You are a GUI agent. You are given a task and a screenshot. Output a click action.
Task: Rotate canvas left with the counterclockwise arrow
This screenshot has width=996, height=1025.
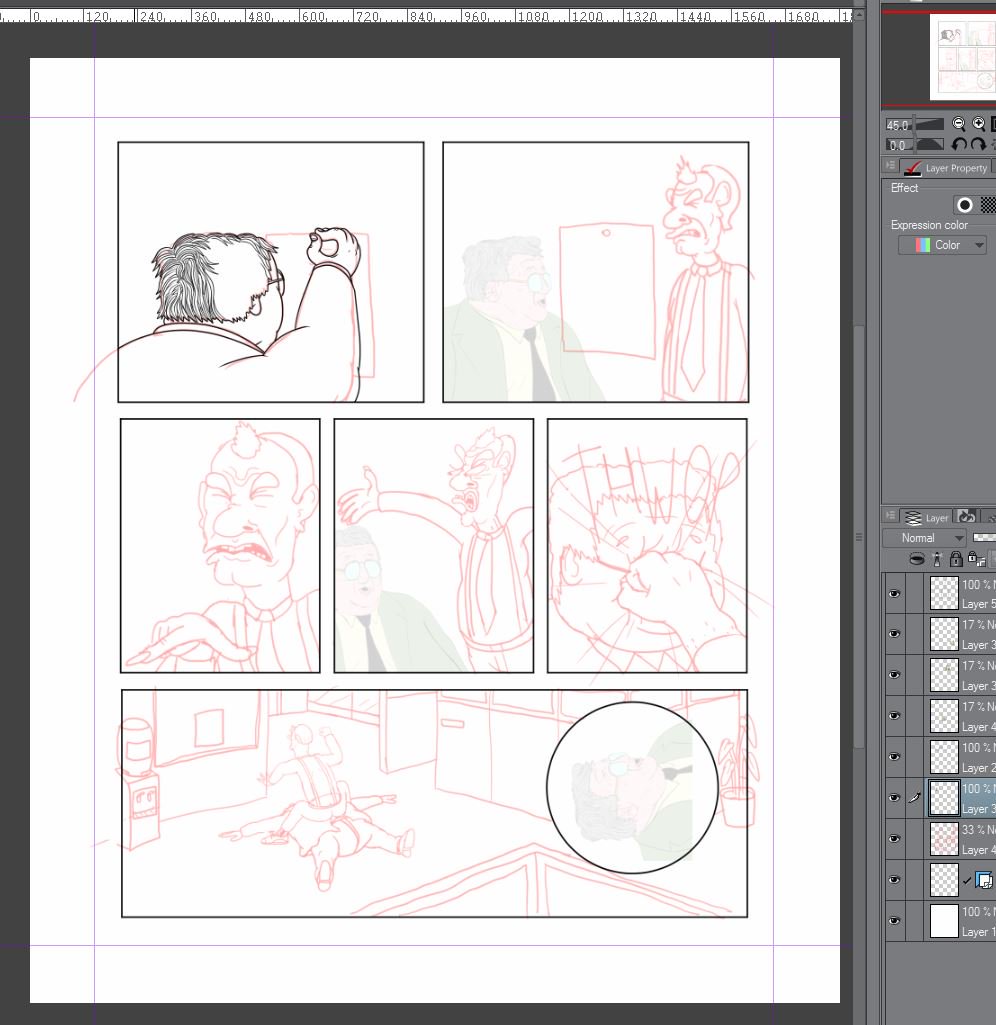point(959,144)
